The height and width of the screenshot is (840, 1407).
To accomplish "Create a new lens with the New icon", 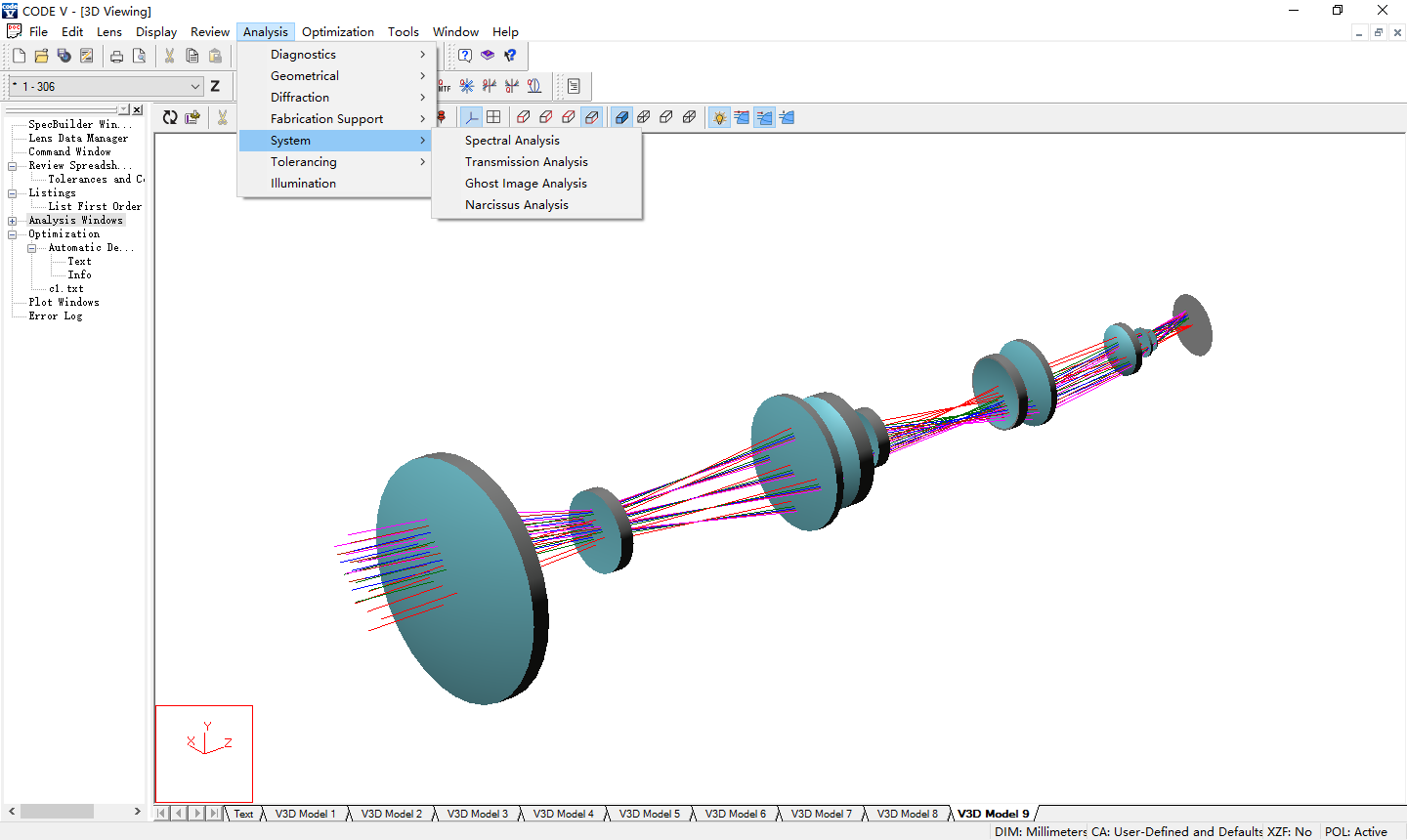I will (x=19, y=56).
